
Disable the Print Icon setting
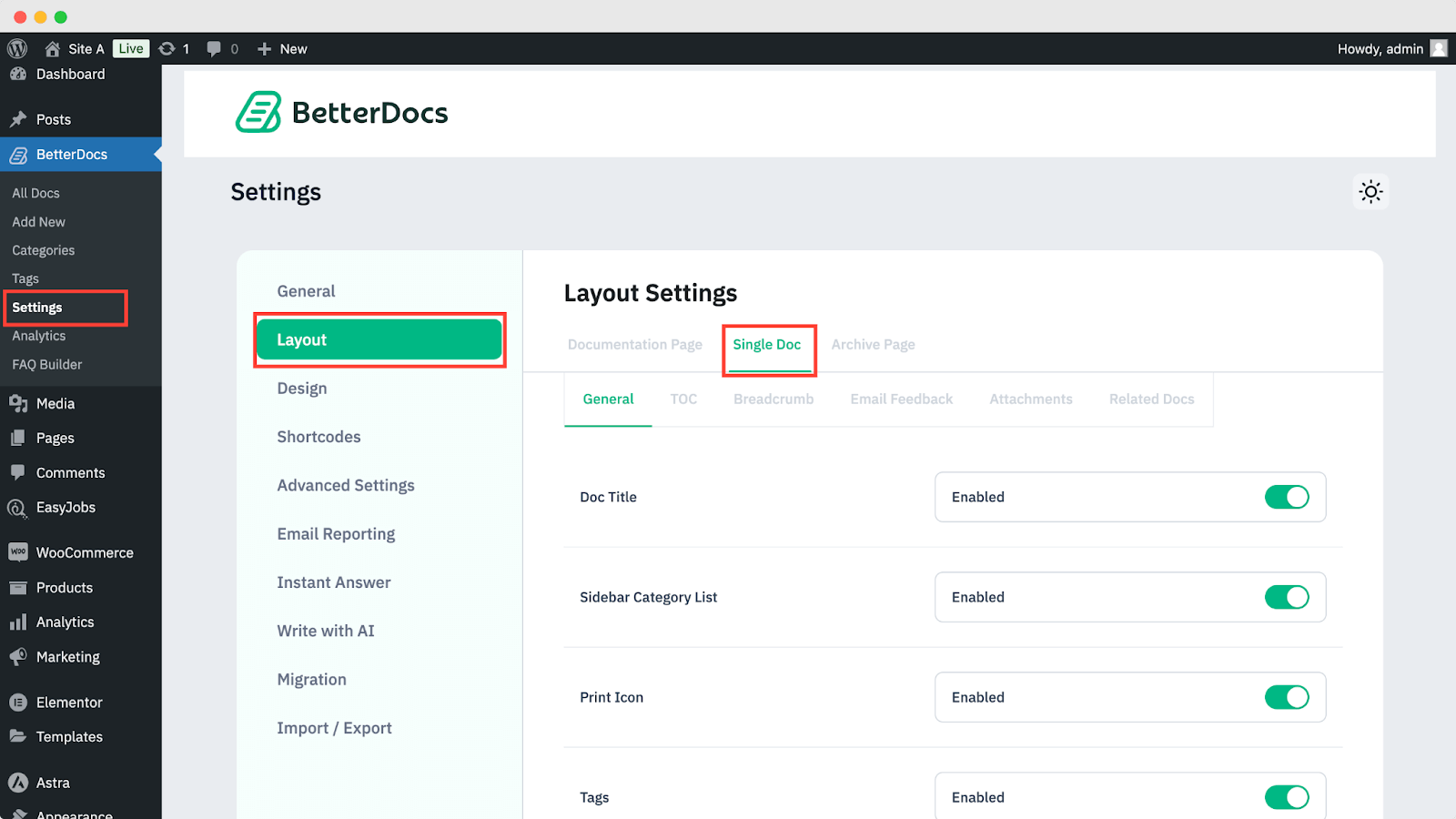click(x=1288, y=697)
